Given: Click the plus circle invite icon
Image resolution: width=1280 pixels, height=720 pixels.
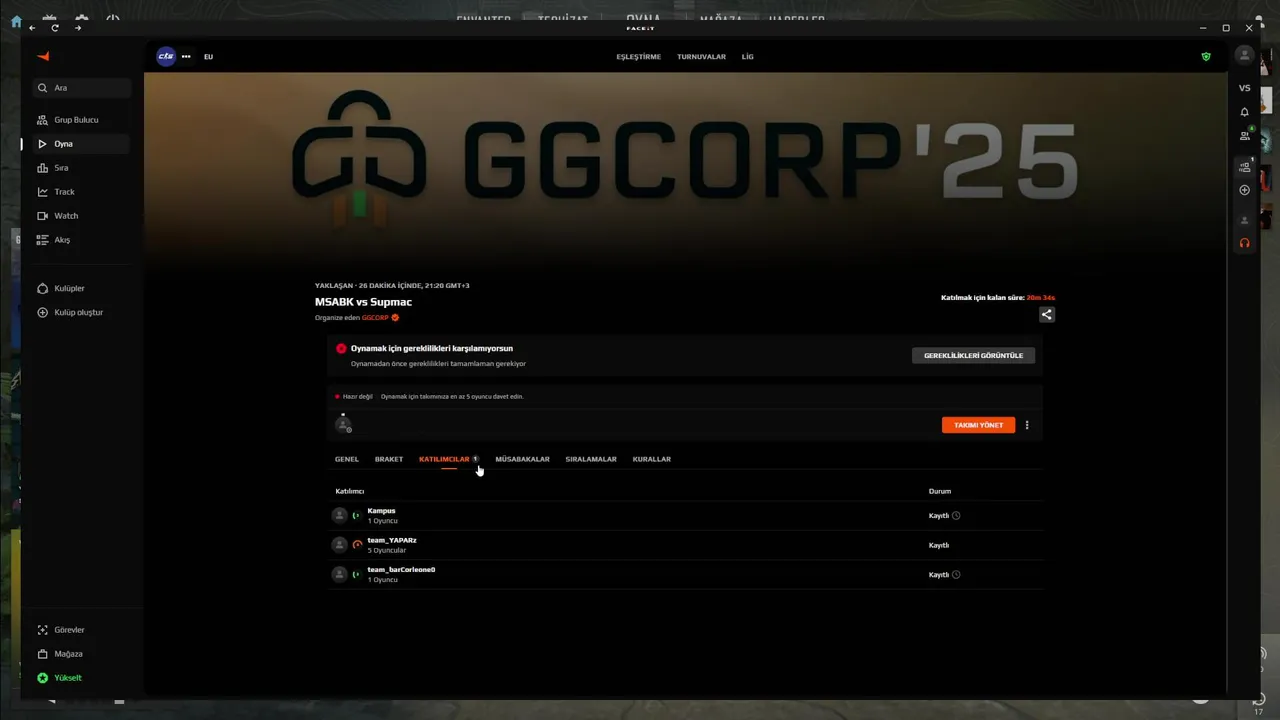Looking at the screenshot, I should (x=1244, y=190).
